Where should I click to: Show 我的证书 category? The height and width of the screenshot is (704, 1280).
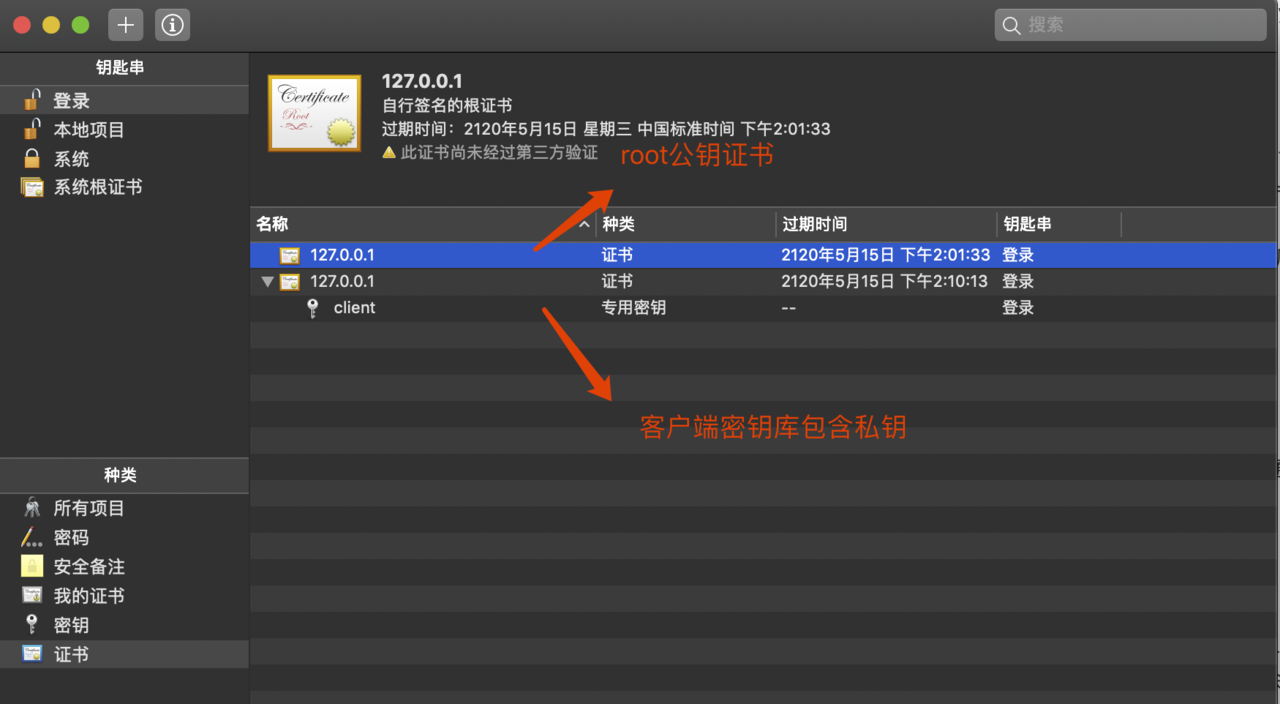tap(88, 596)
